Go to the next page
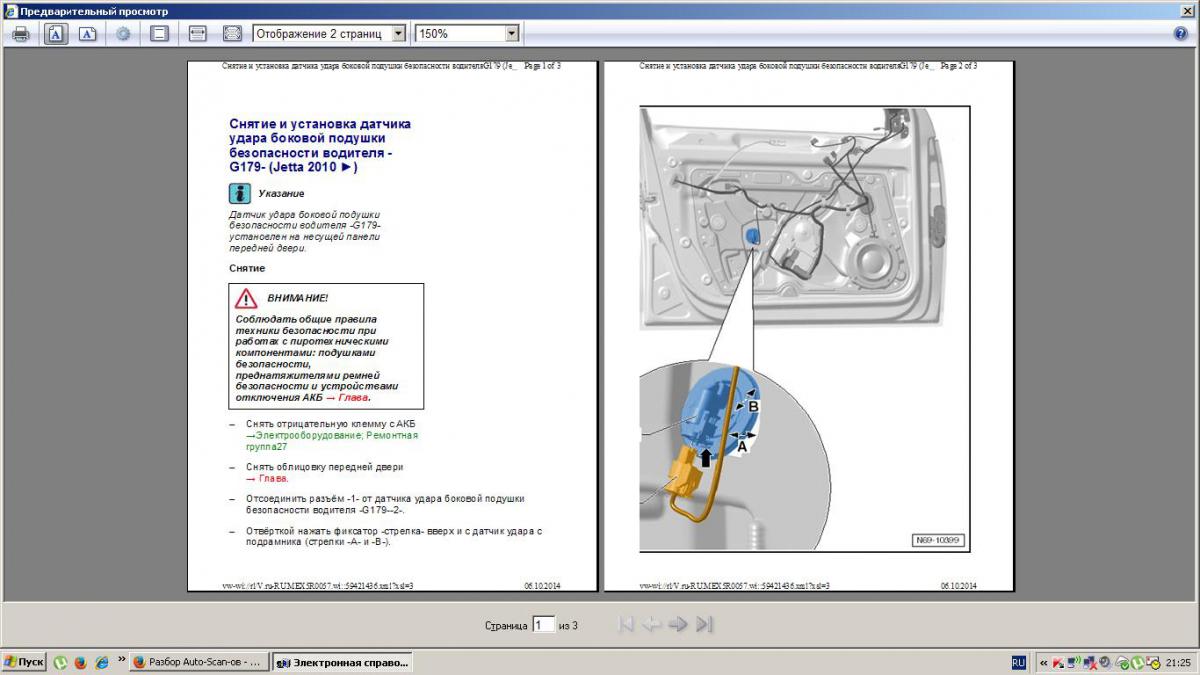1200x675 pixels. click(678, 624)
